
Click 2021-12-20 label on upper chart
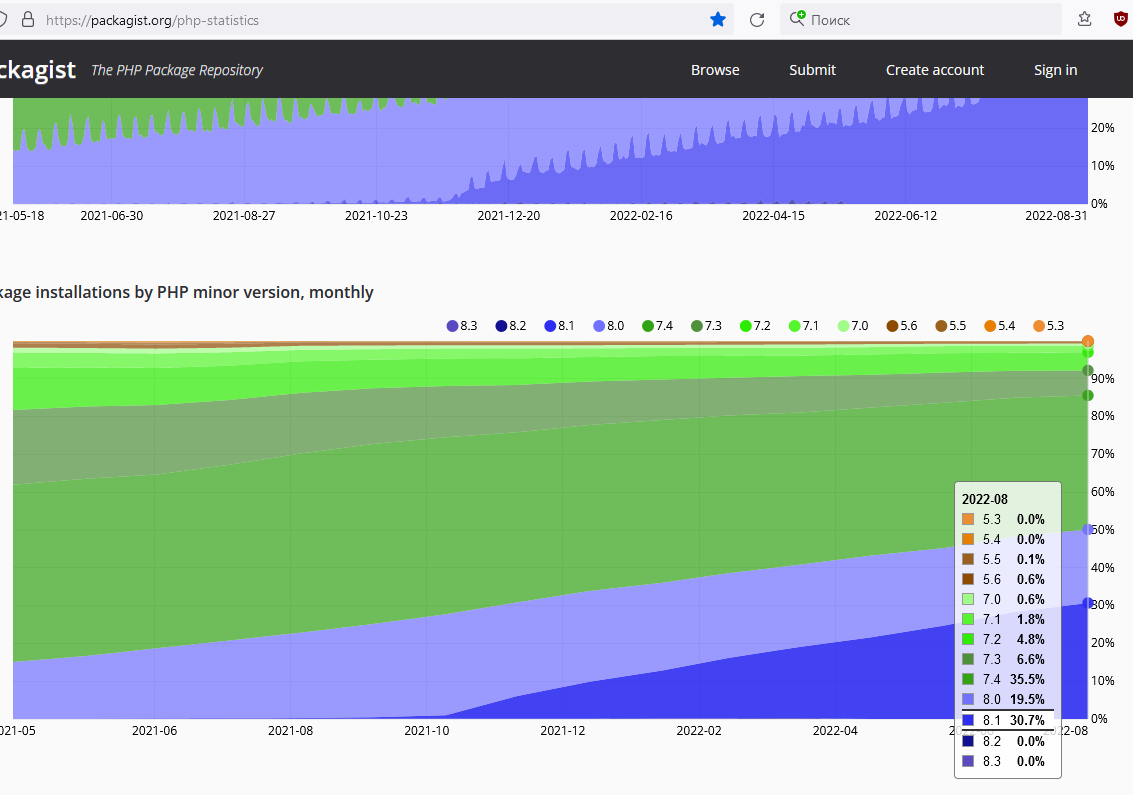[509, 215]
